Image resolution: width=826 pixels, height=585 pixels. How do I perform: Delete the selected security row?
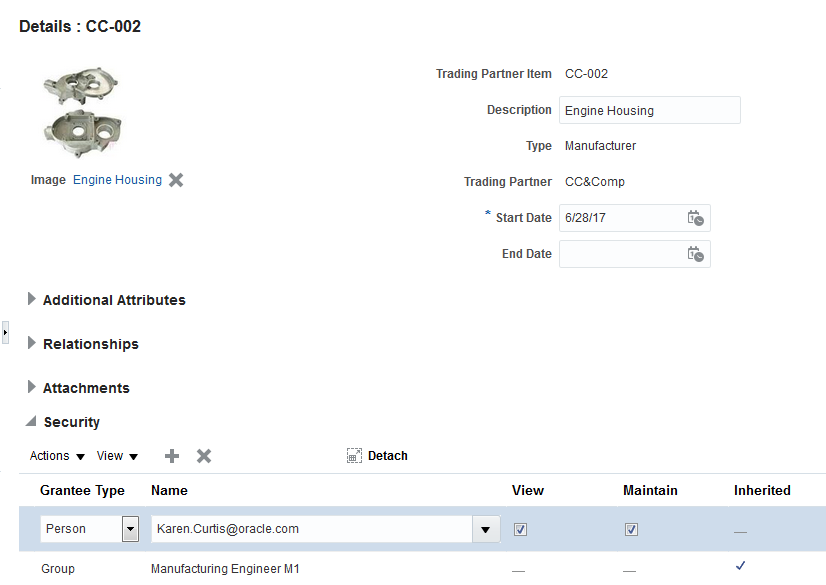pyautogui.click(x=204, y=456)
